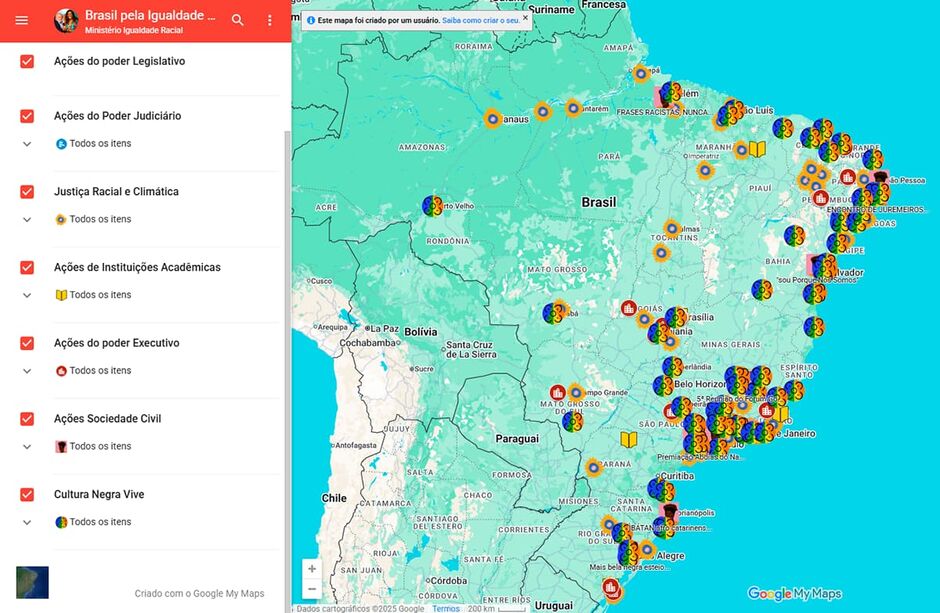Click the orange circle marker near Manaus
Image resolution: width=940 pixels, height=613 pixels.
coord(492,119)
